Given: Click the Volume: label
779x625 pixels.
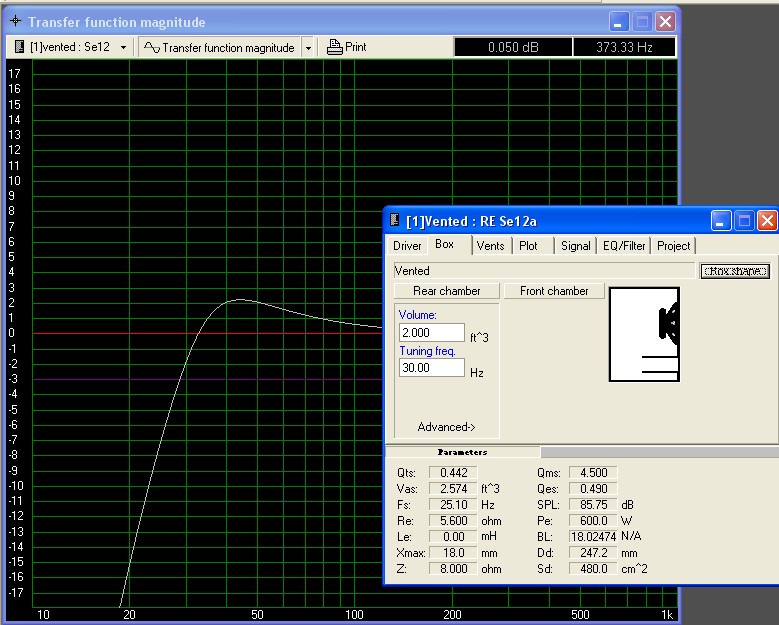Looking at the screenshot, I should (417, 315).
